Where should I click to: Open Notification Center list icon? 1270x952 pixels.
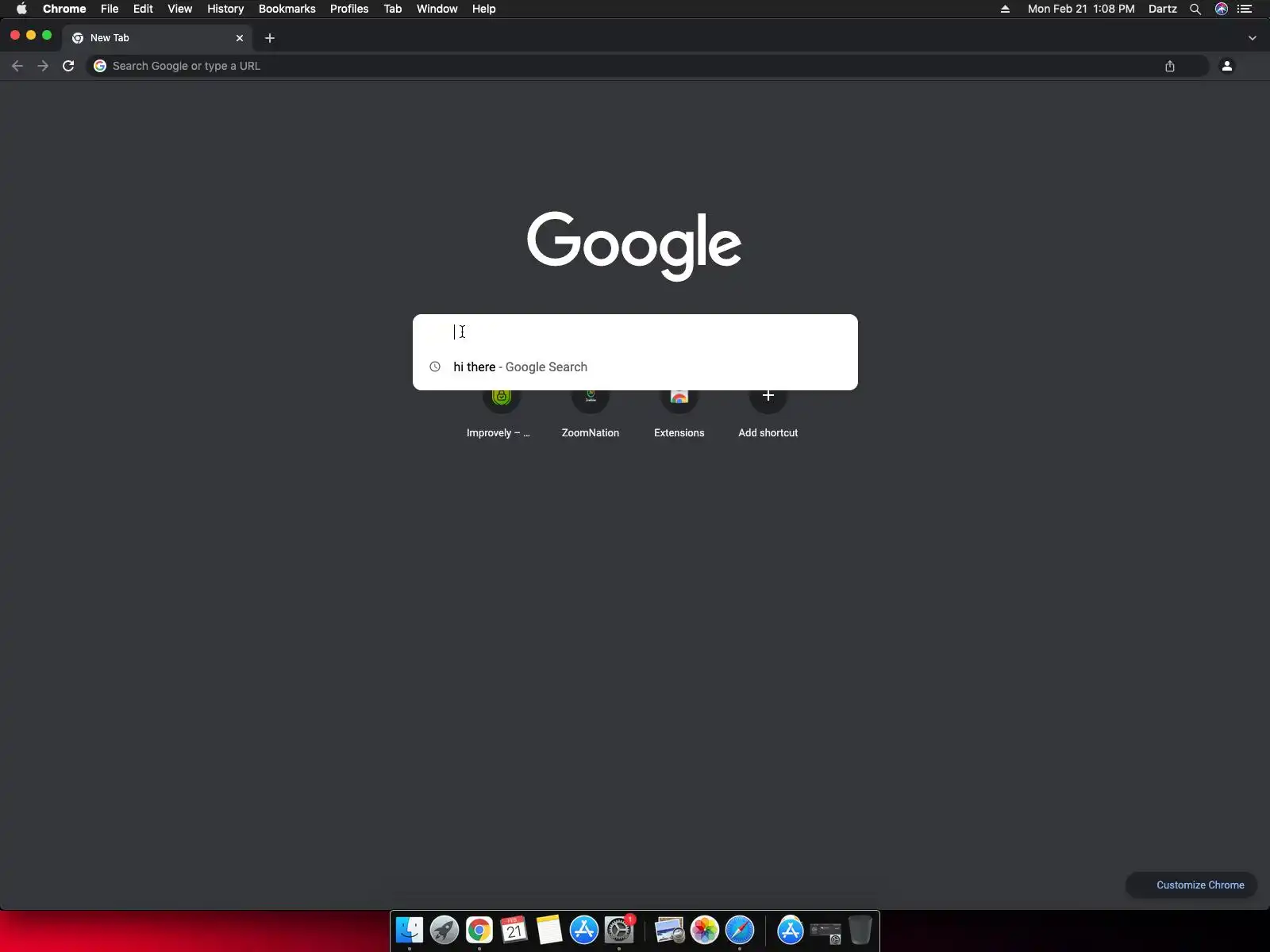click(1245, 9)
